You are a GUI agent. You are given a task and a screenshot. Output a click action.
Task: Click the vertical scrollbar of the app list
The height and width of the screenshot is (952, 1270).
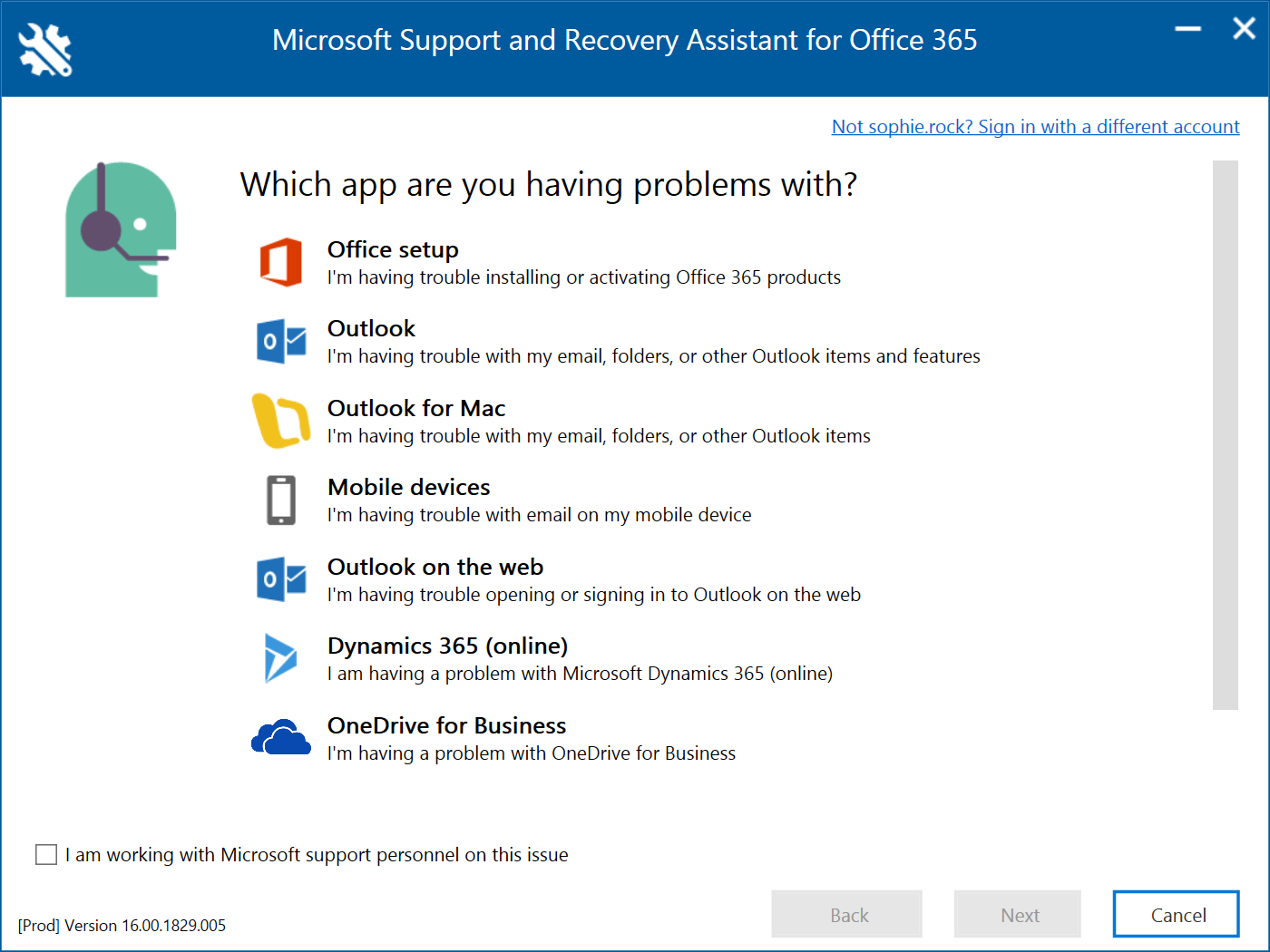click(1225, 434)
